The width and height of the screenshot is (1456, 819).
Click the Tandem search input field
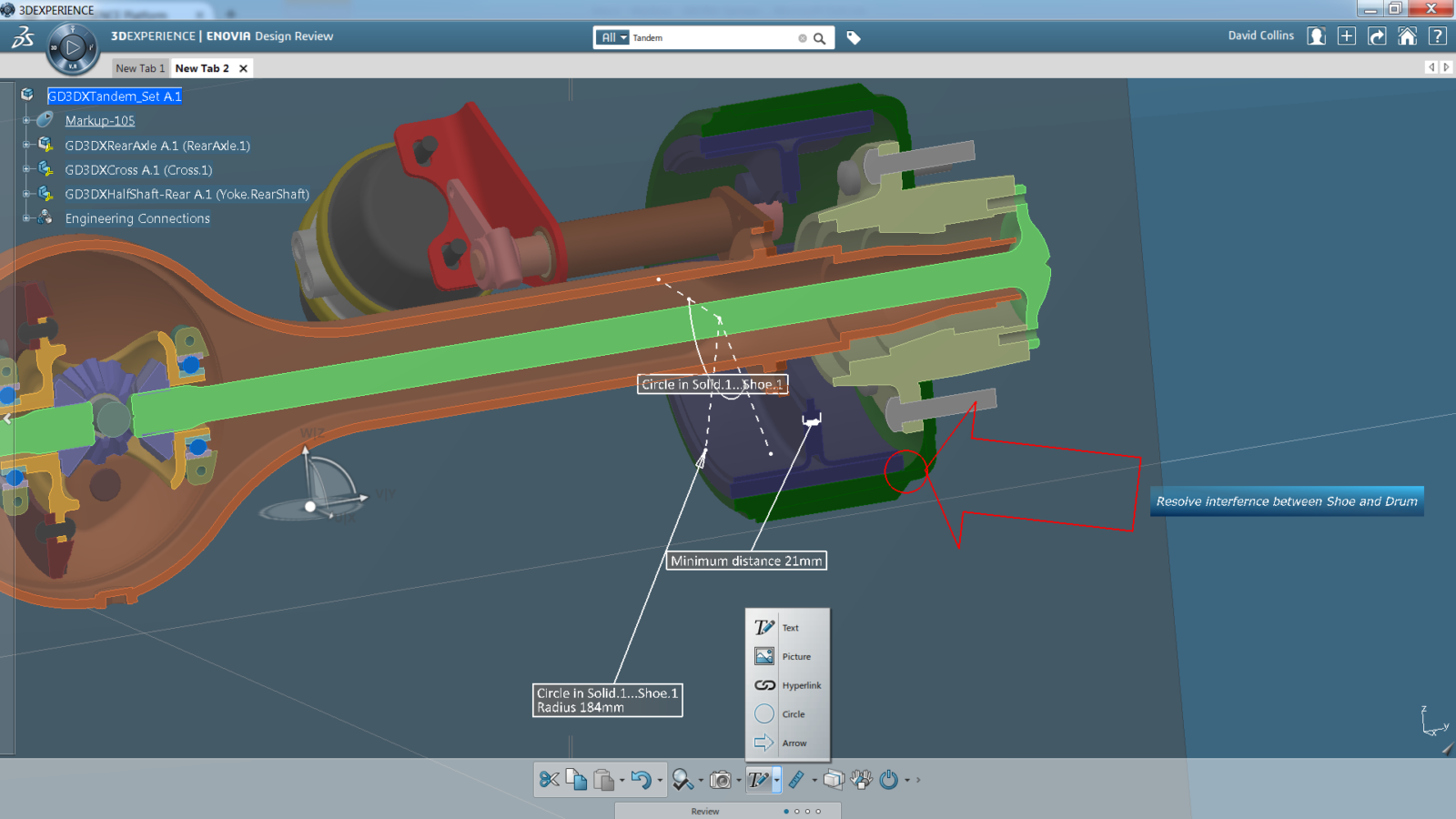click(710, 38)
